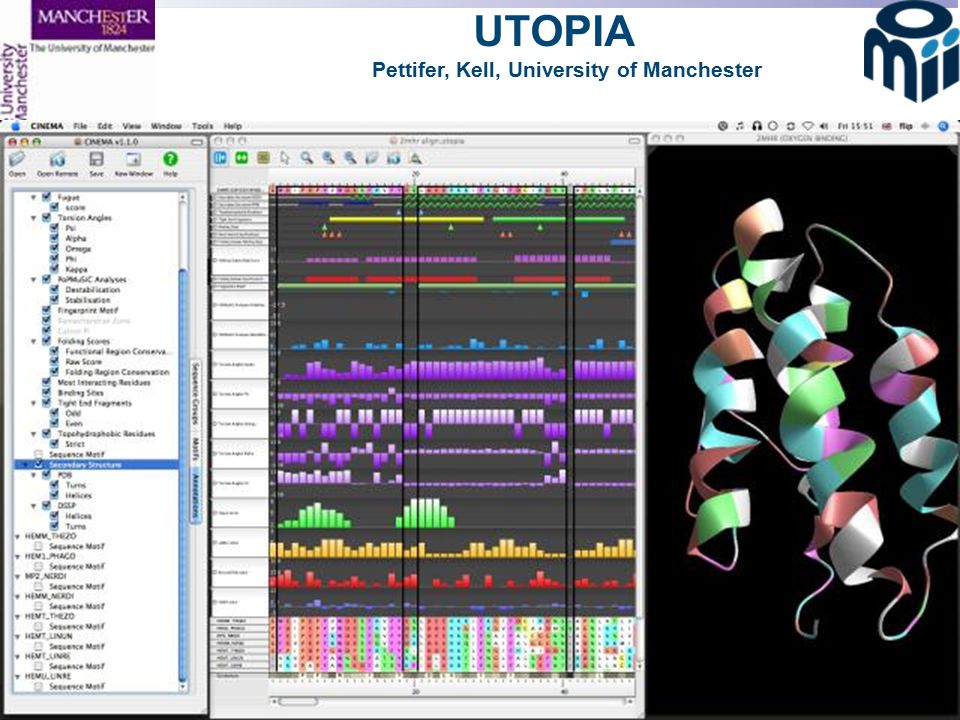Uncheck Helices under the DSSP group

tap(54, 516)
